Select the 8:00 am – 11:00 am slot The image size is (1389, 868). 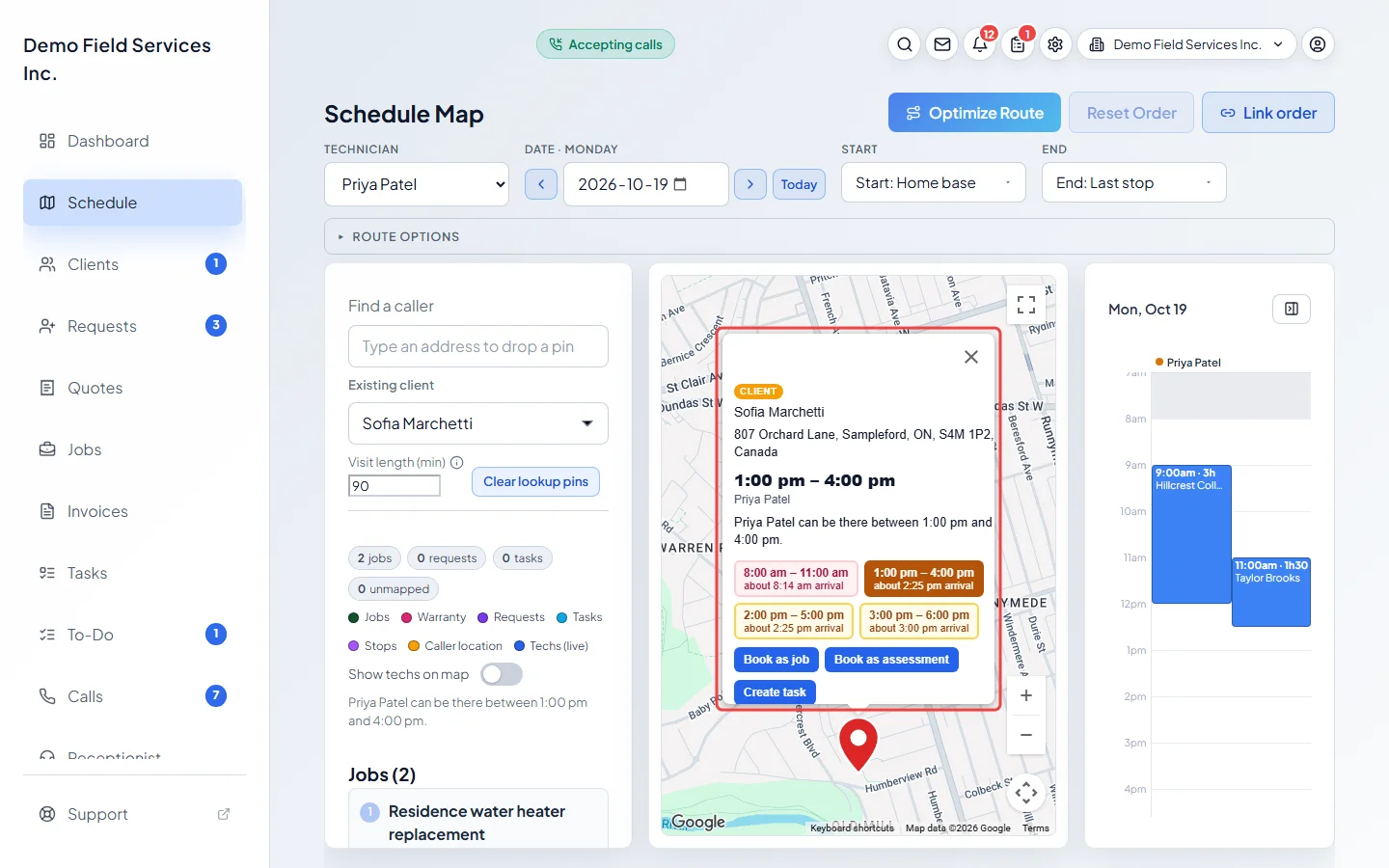(795, 579)
